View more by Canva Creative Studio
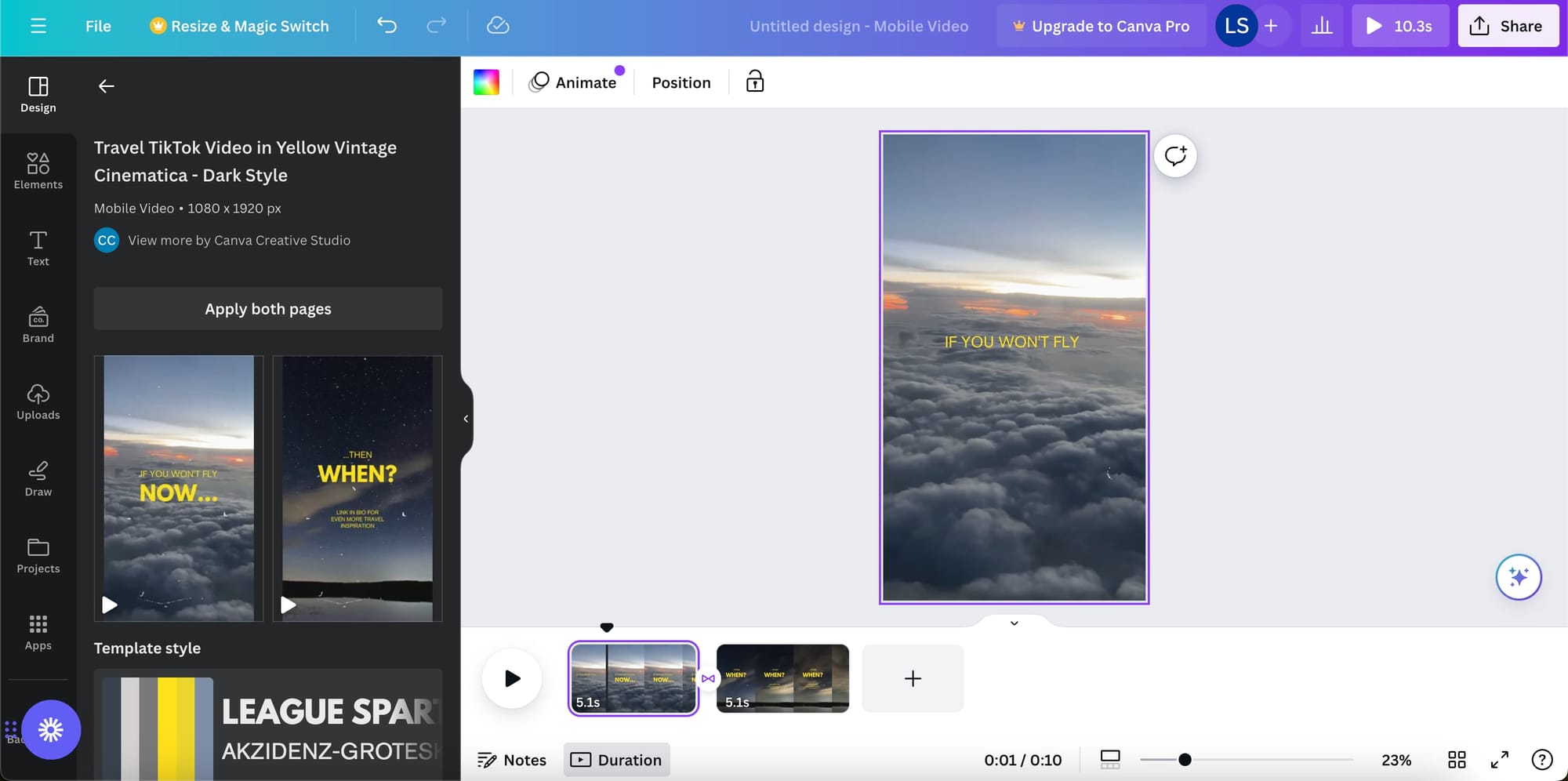The height and width of the screenshot is (781, 1568). tap(239, 240)
